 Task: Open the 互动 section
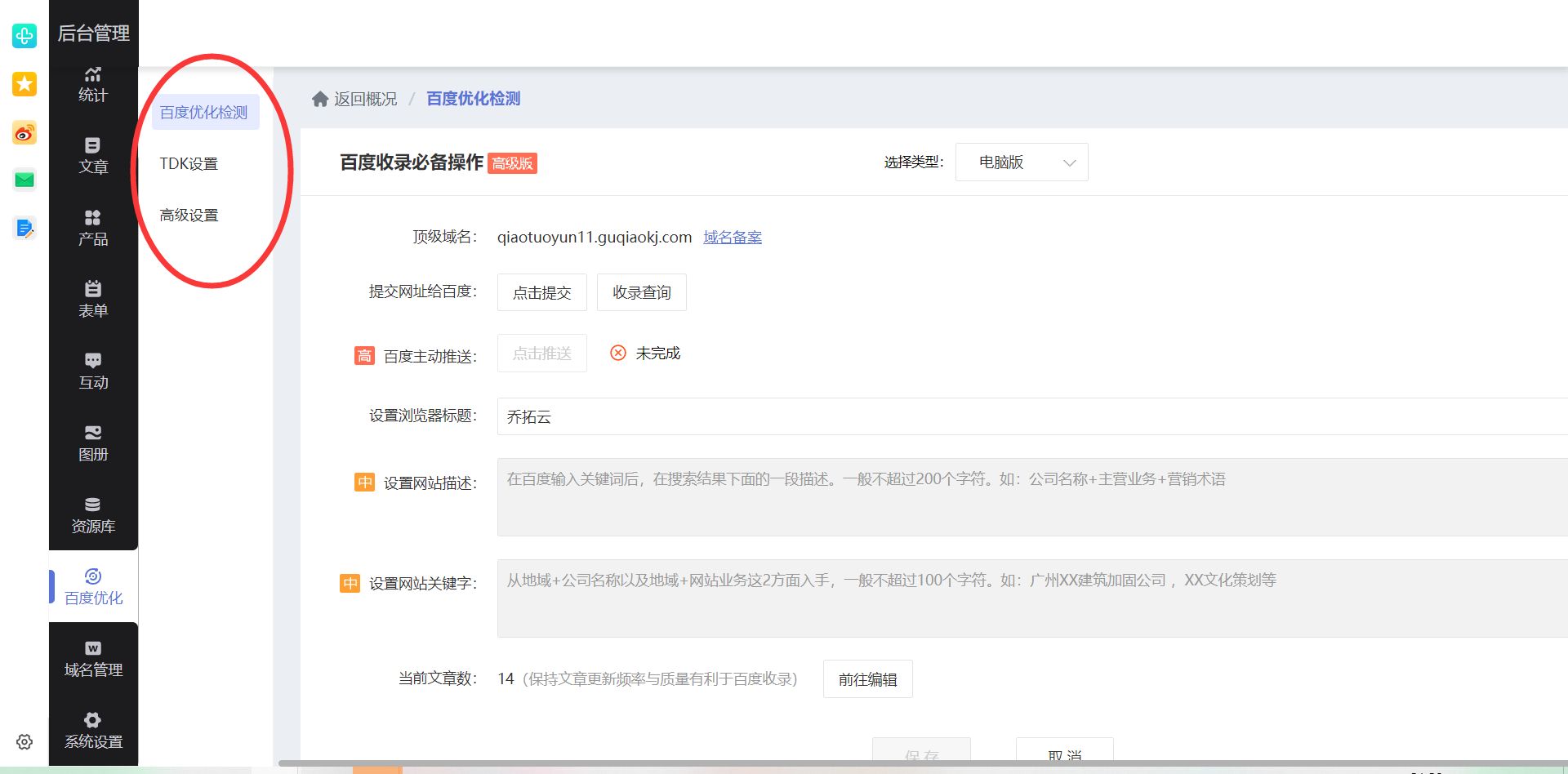[x=93, y=371]
